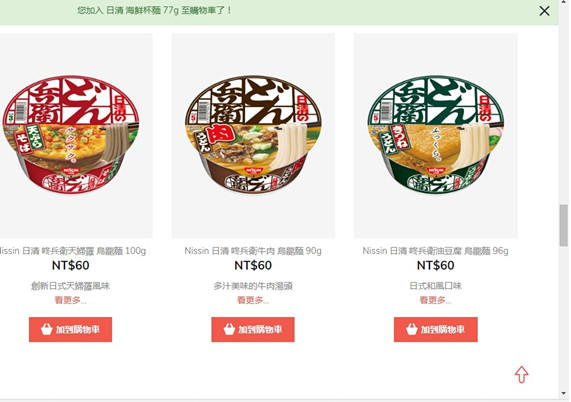571x402 pixels.
Task: Open 看更多 link under tempura soba
Action: click(71, 300)
